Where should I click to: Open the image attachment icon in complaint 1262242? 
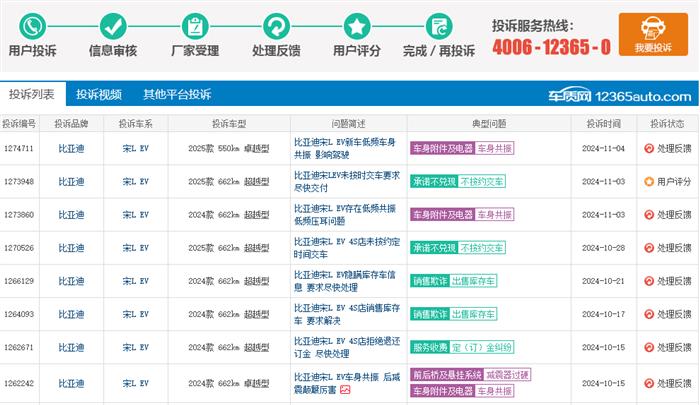(x=345, y=390)
